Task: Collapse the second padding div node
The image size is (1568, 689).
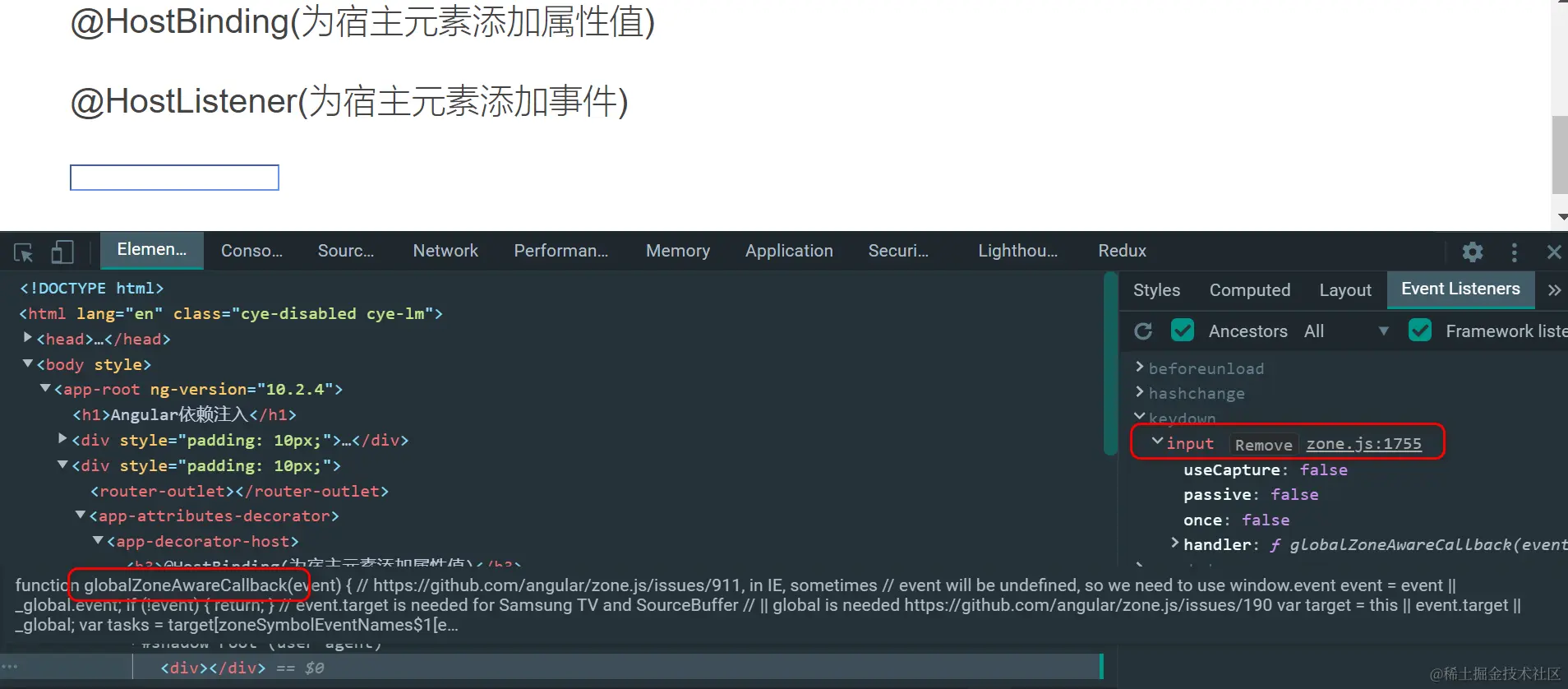Action: pos(63,465)
